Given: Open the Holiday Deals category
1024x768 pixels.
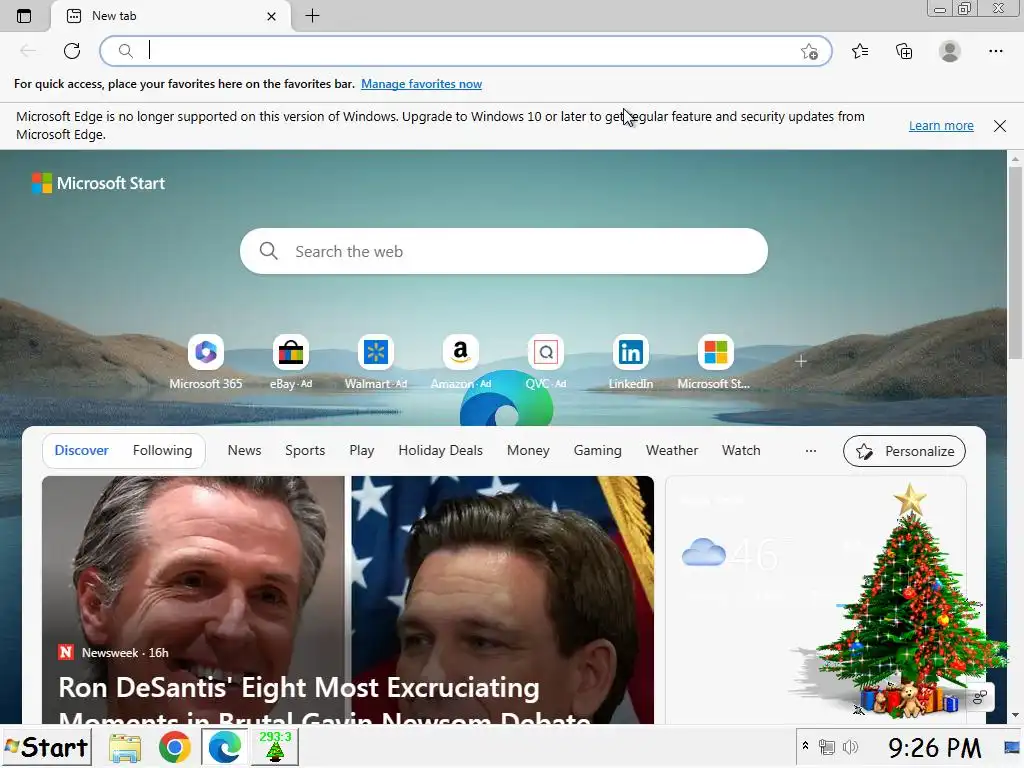Looking at the screenshot, I should pos(440,451).
